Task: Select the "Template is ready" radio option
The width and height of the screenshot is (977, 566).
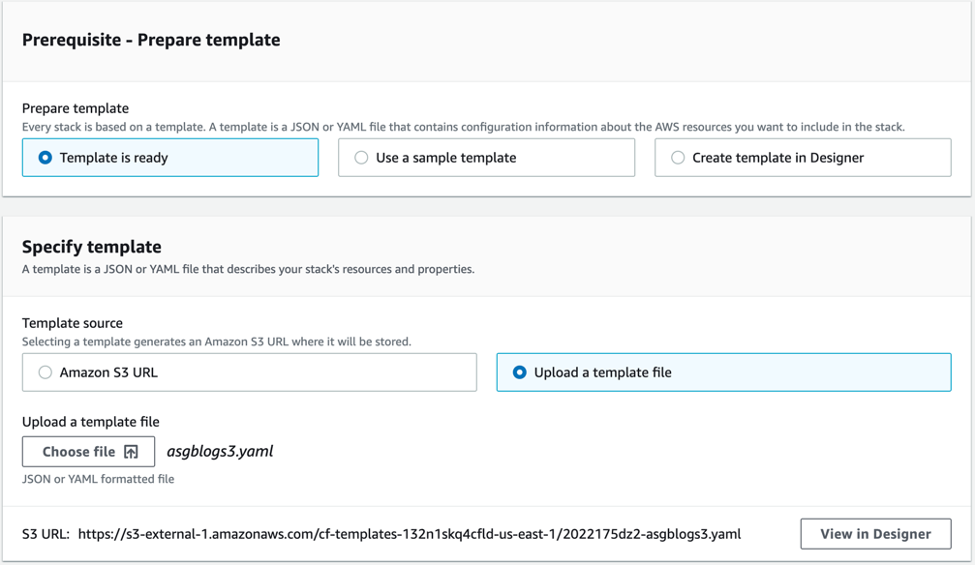Action: coord(44,158)
